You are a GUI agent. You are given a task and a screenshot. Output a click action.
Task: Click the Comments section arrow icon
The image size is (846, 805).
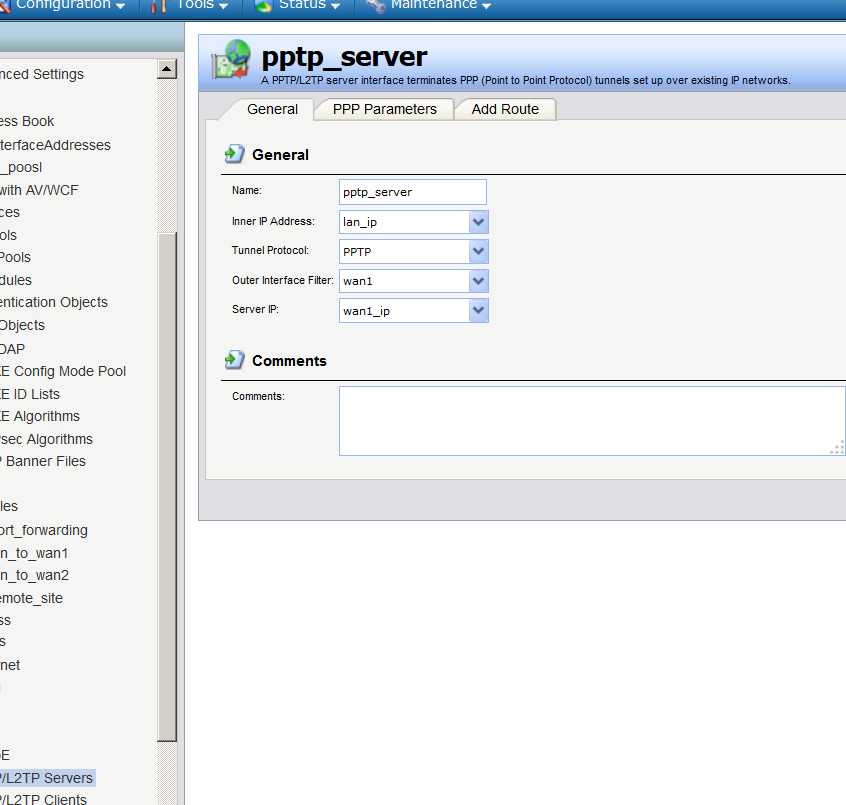tap(235, 360)
